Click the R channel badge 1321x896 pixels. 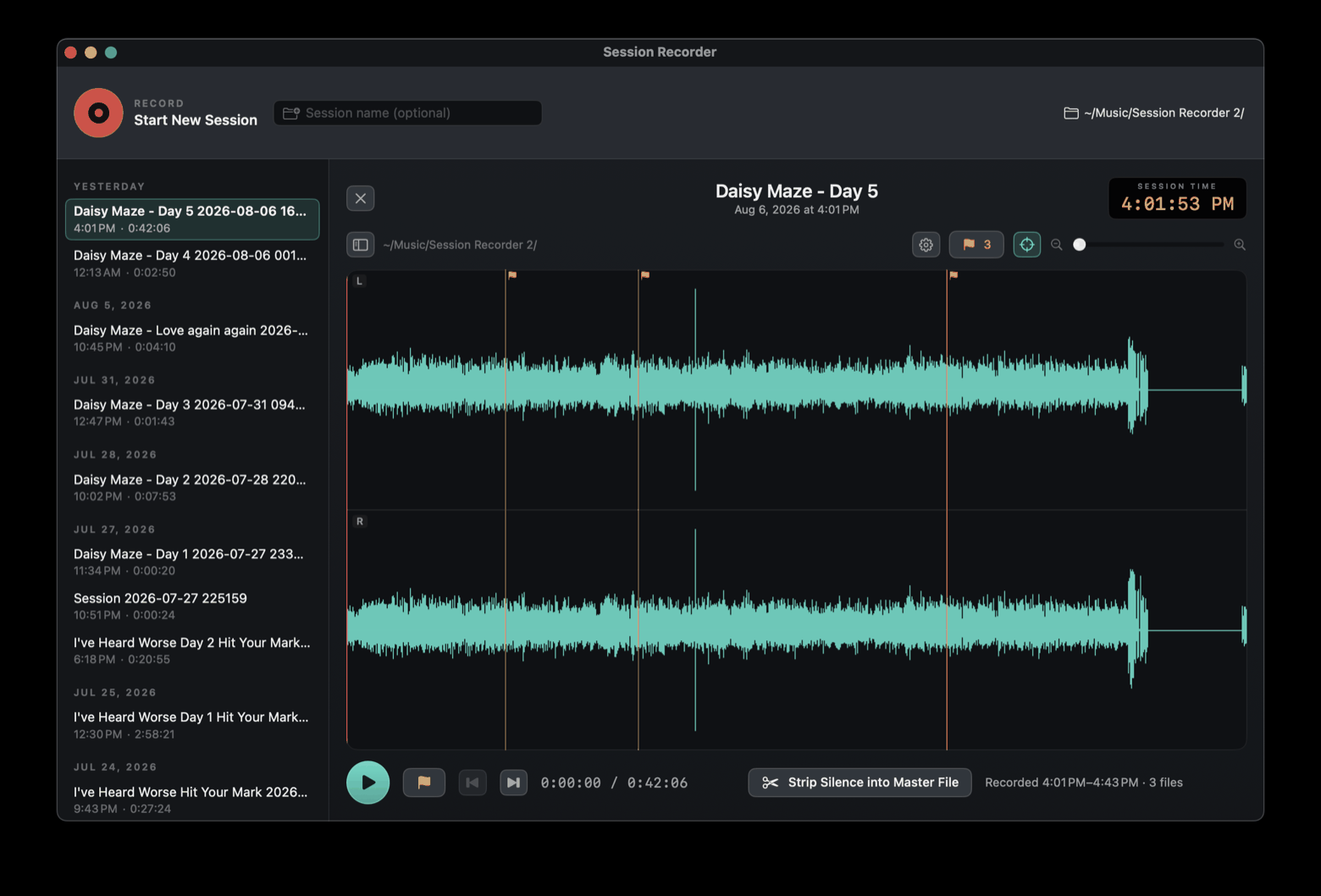tap(360, 522)
